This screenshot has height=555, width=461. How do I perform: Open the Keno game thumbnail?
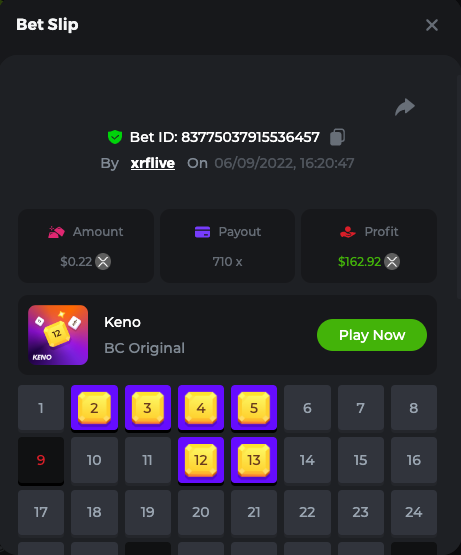point(58,335)
